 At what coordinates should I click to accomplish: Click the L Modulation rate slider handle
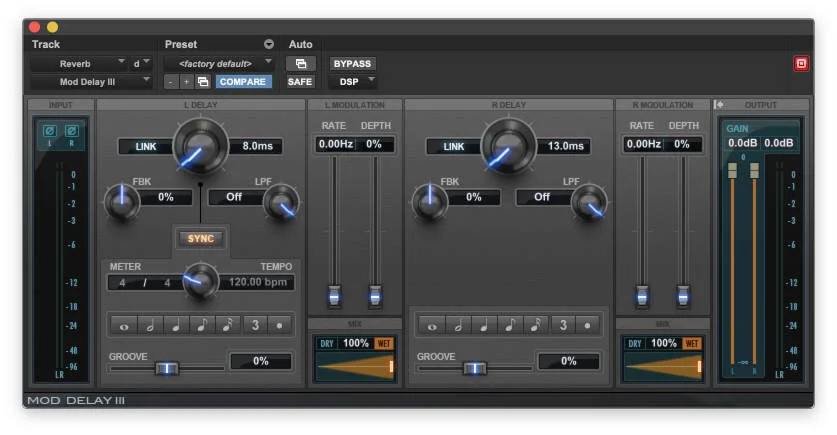point(334,296)
